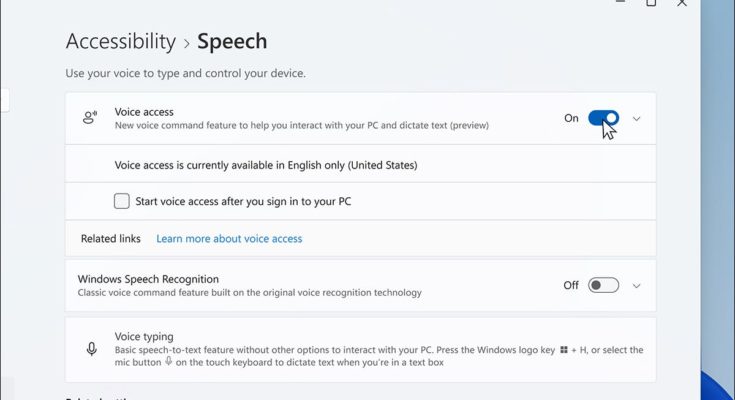Screen dimensions: 735x400
Task: Maximize the Settings window
Action: pos(651,3)
